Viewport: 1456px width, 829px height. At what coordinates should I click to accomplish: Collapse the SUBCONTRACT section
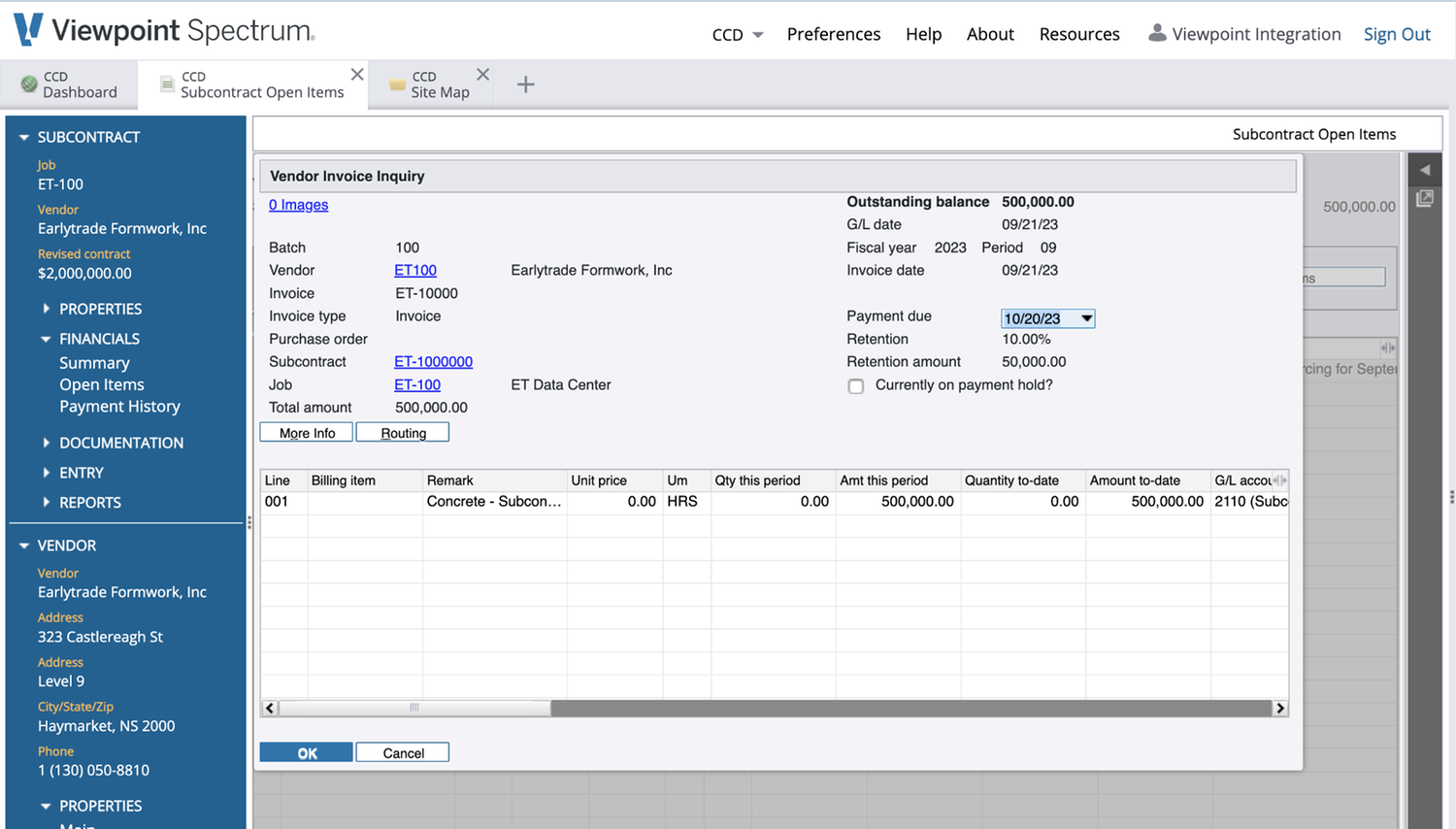[x=24, y=138]
